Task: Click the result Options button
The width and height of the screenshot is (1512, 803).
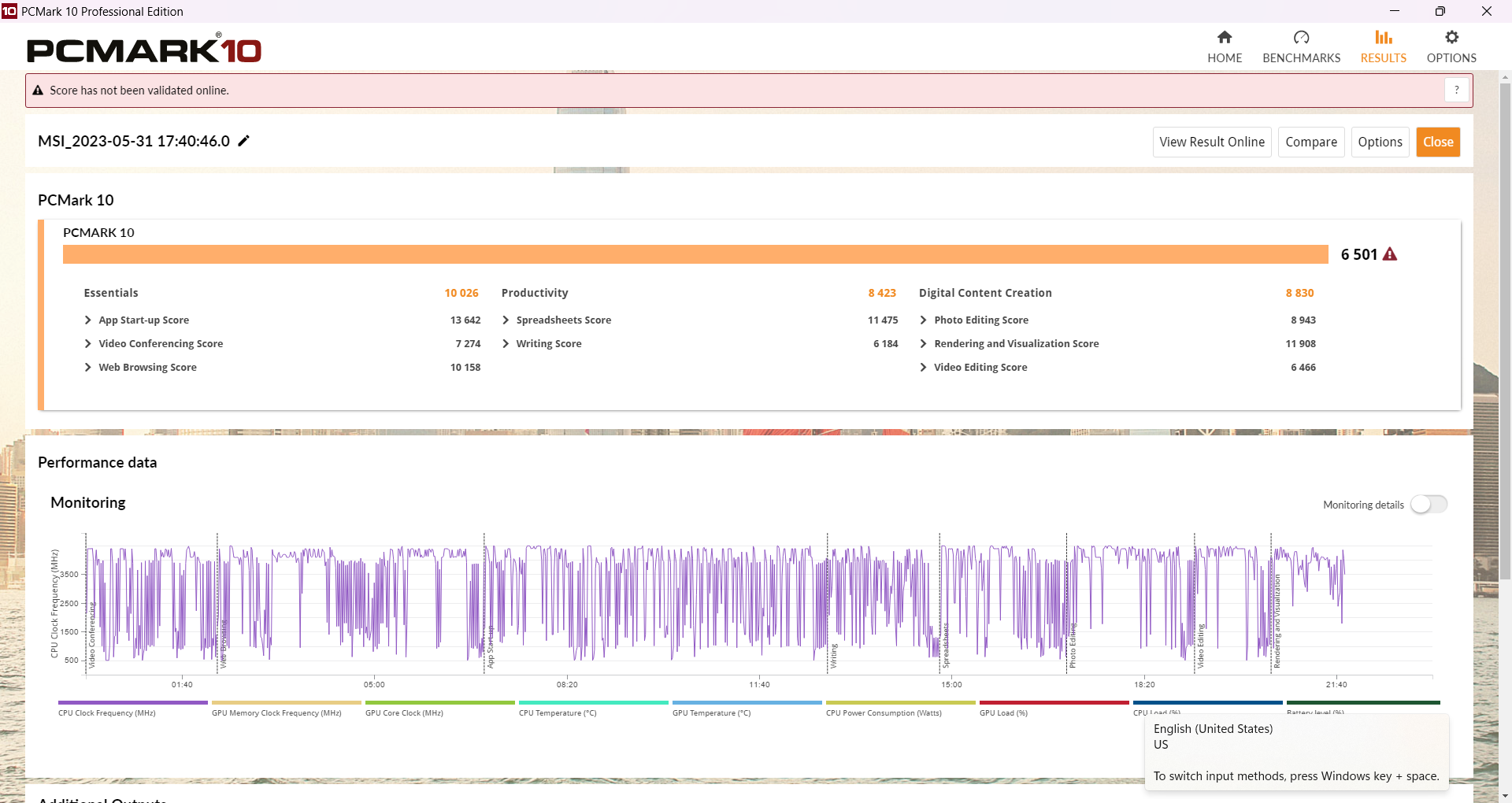Action: 1380,142
